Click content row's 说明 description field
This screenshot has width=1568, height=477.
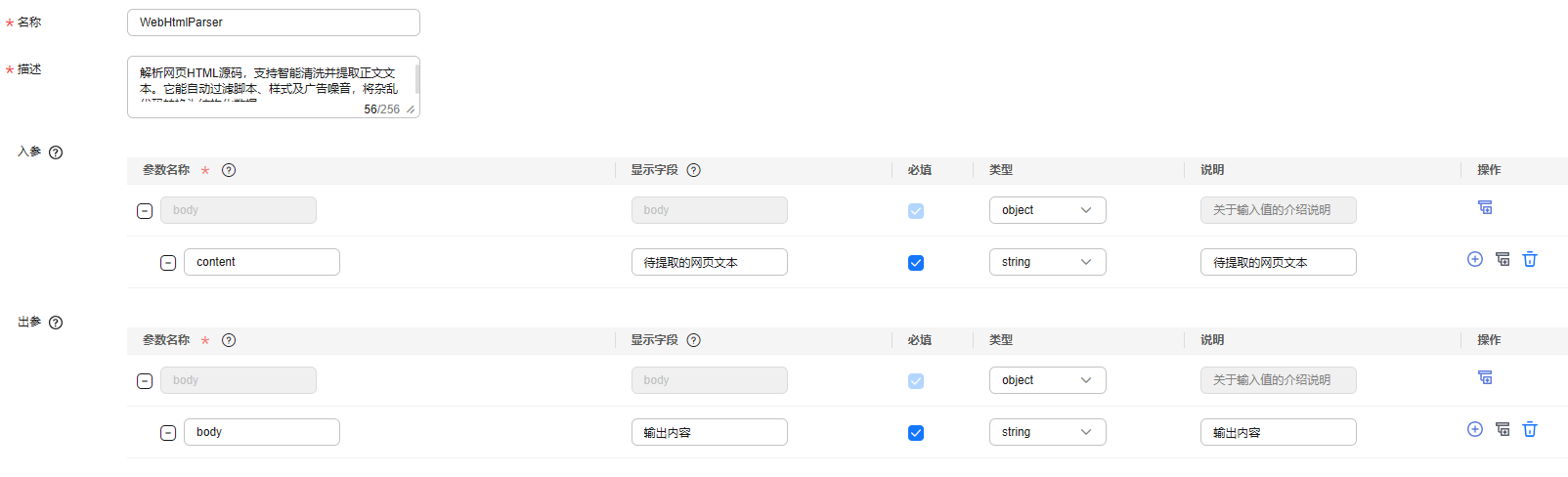[1278, 262]
